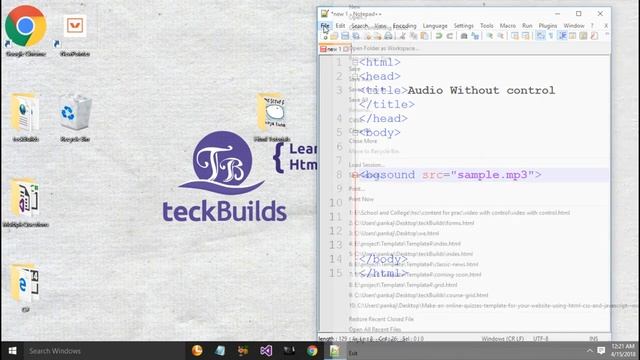
Task: Click the taskbar clock showing 12:21 AM
Action: coord(623,351)
